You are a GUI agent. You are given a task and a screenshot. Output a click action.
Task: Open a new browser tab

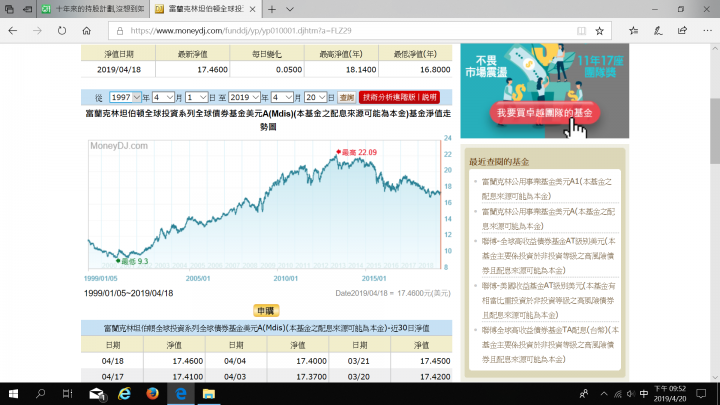272,9
